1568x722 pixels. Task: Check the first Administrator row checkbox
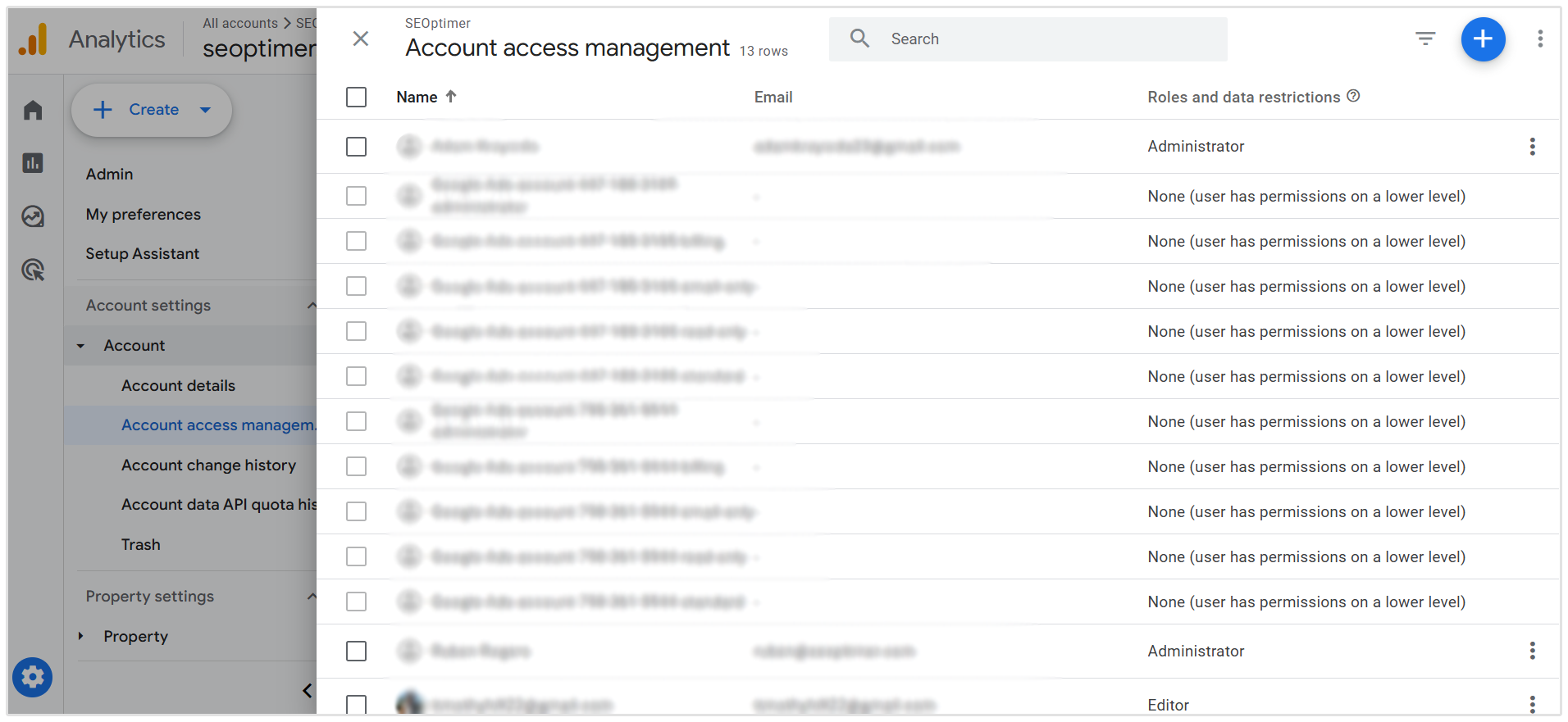[356, 147]
